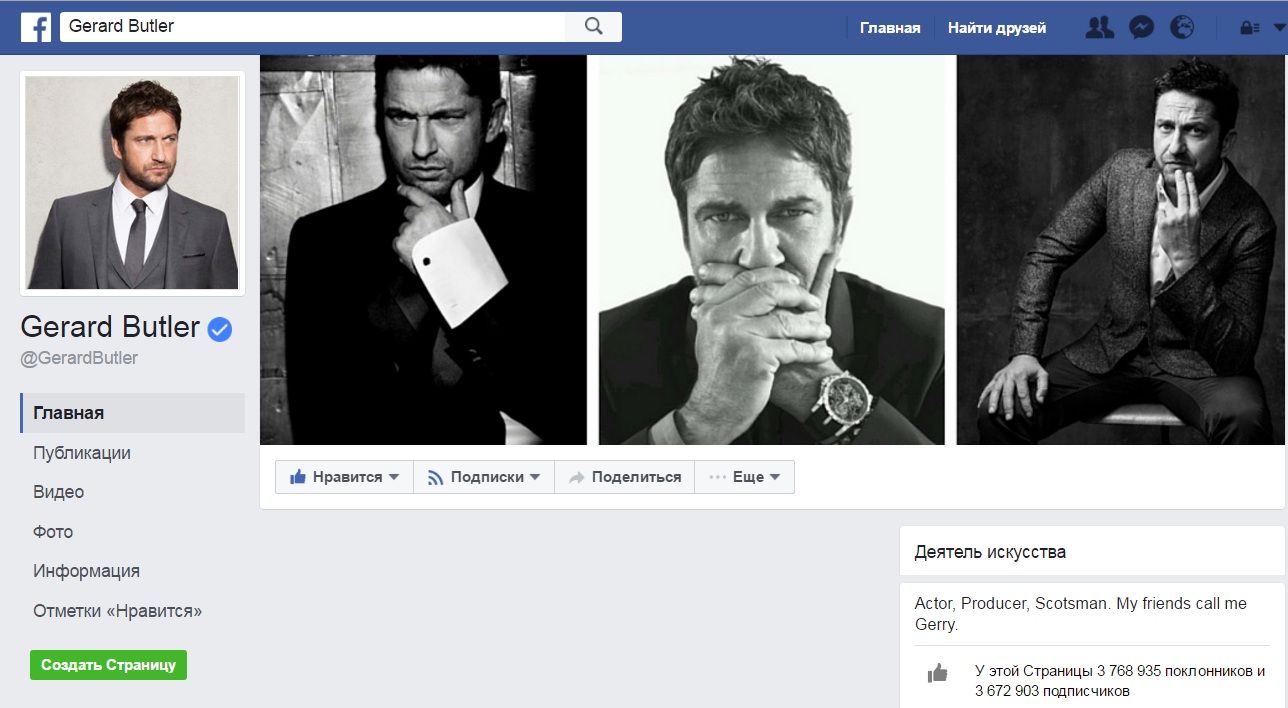The height and width of the screenshot is (708, 1288).
Task: Click the search magnifier button
Action: tap(593, 27)
